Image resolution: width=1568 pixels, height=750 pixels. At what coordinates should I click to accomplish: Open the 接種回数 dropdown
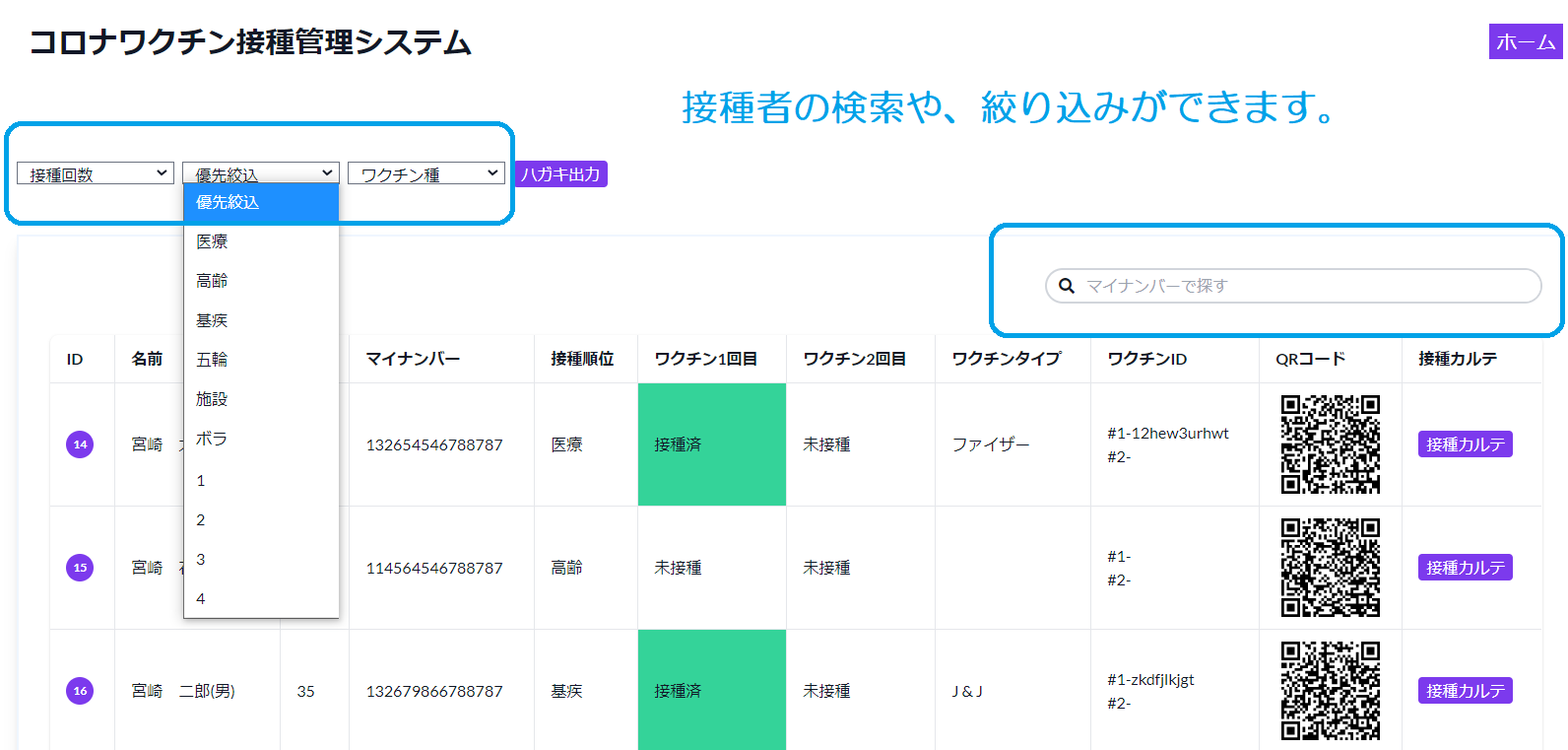96,173
